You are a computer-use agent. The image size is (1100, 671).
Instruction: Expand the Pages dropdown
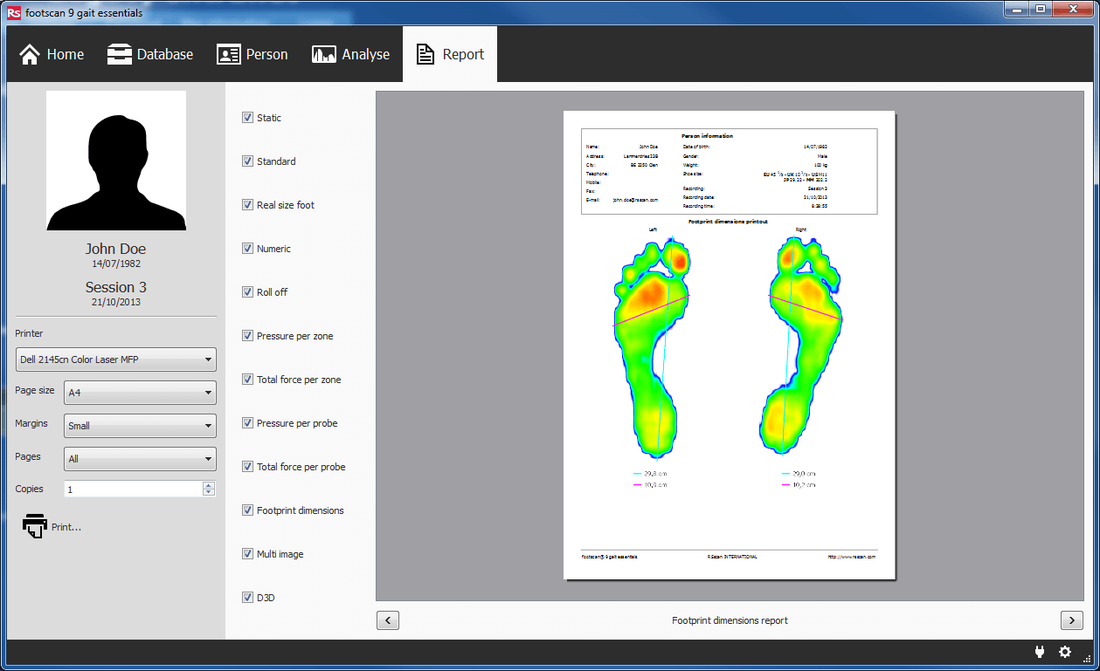(140, 458)
